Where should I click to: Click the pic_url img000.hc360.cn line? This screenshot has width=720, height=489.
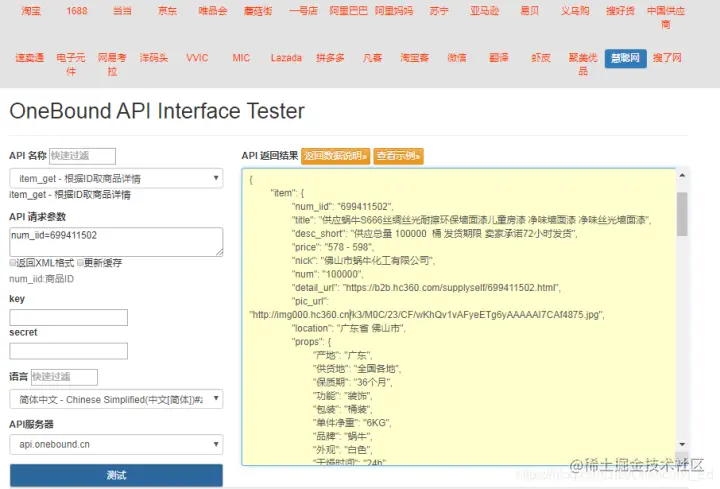point(427,315)
